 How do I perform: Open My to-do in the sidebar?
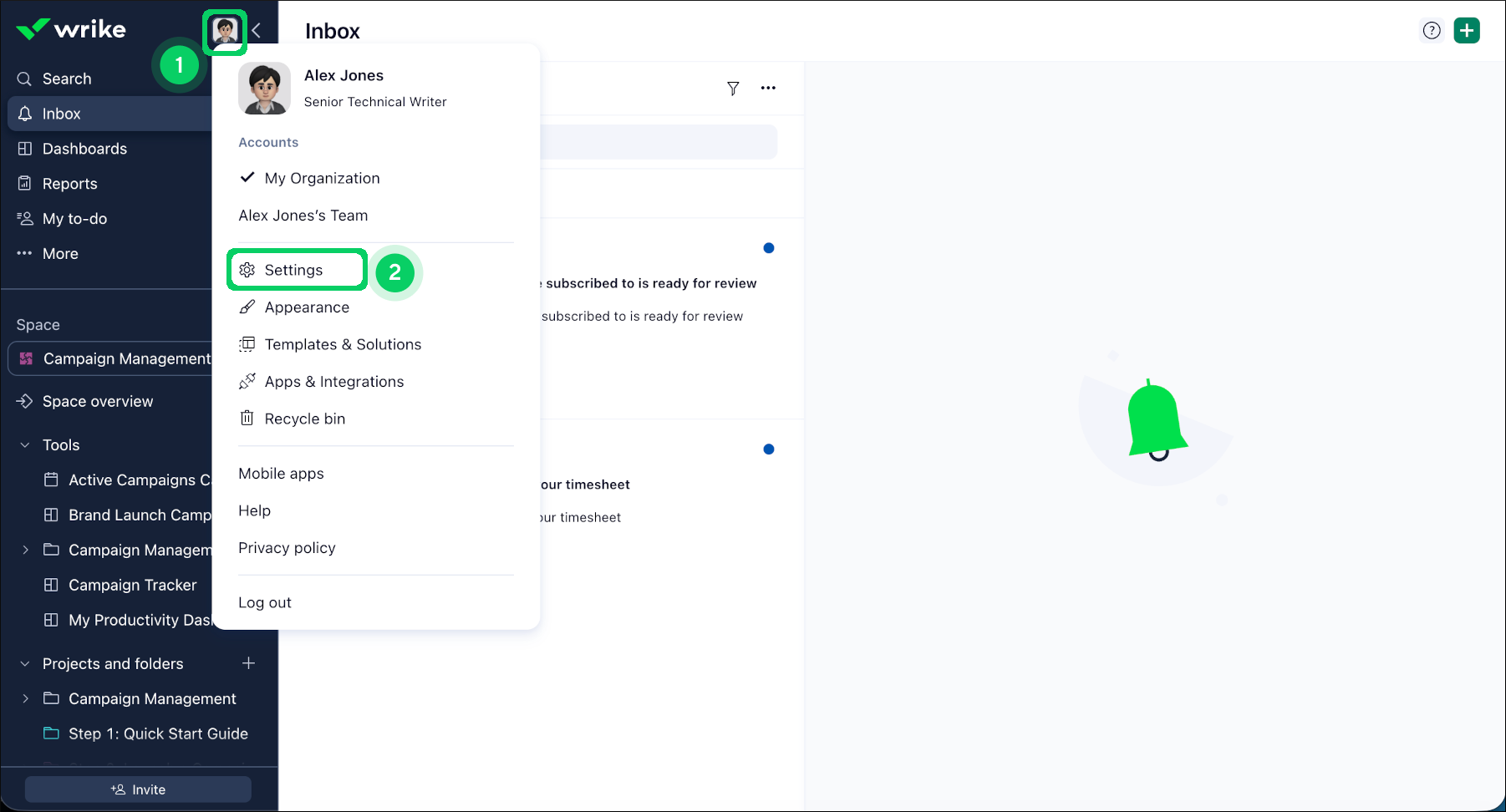(74, 219)
